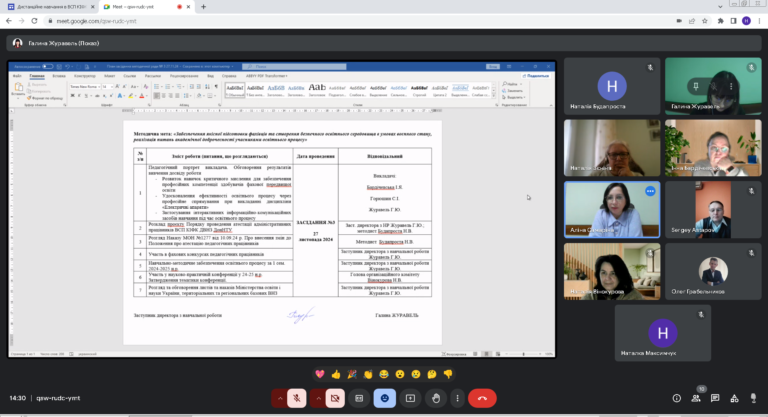This screenshot has height=417, width=768.
Task: Send the laughing tears reaction
Action: click(384, 374)
